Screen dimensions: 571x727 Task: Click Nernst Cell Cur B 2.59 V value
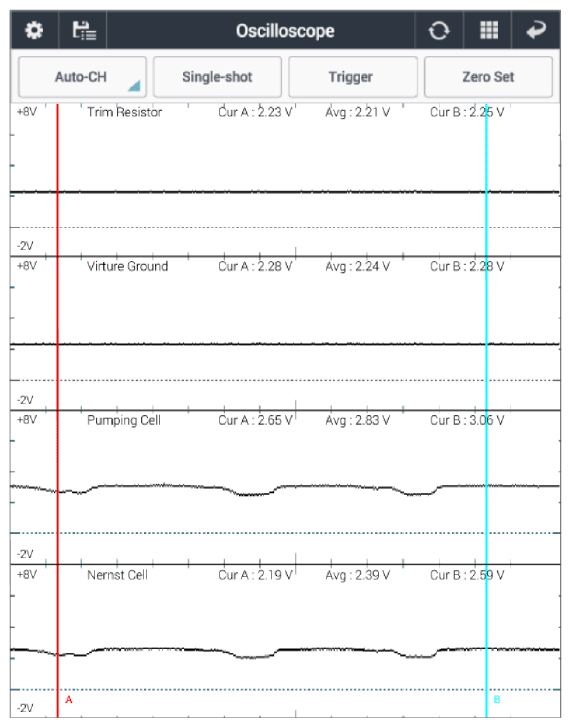pos(467,575)
